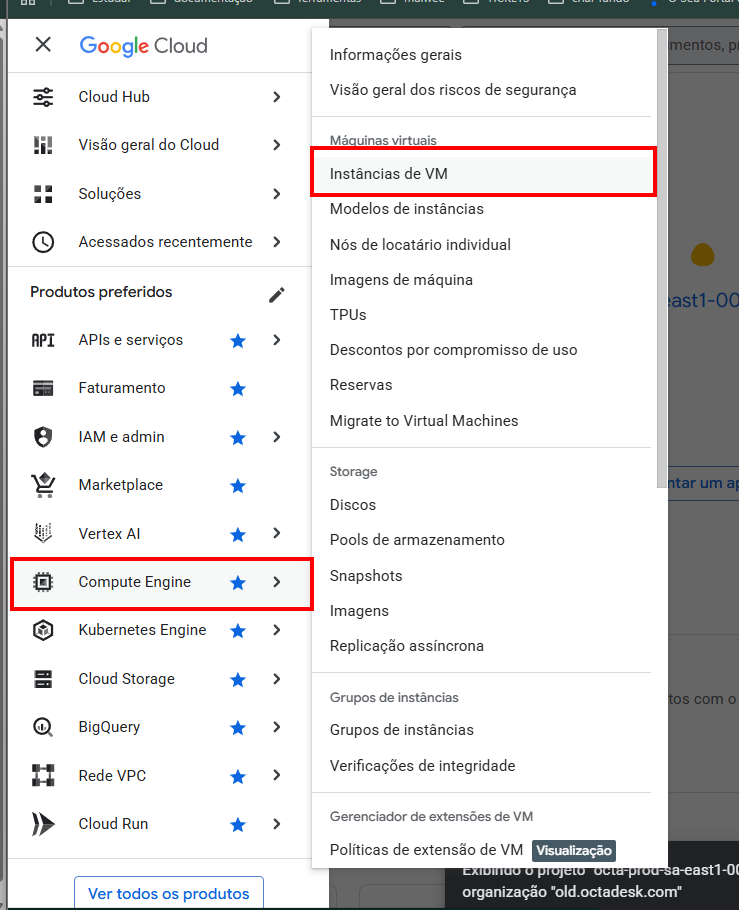The image size is (739, 910).
Task: Click the Faturamento billing icon
Action: click(43, 388)
